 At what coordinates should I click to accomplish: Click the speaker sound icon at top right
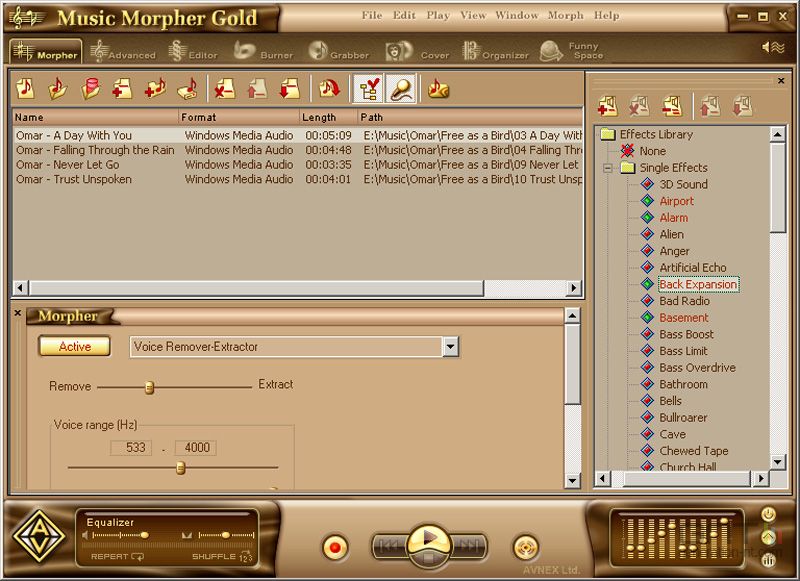[x=772, y=47]
